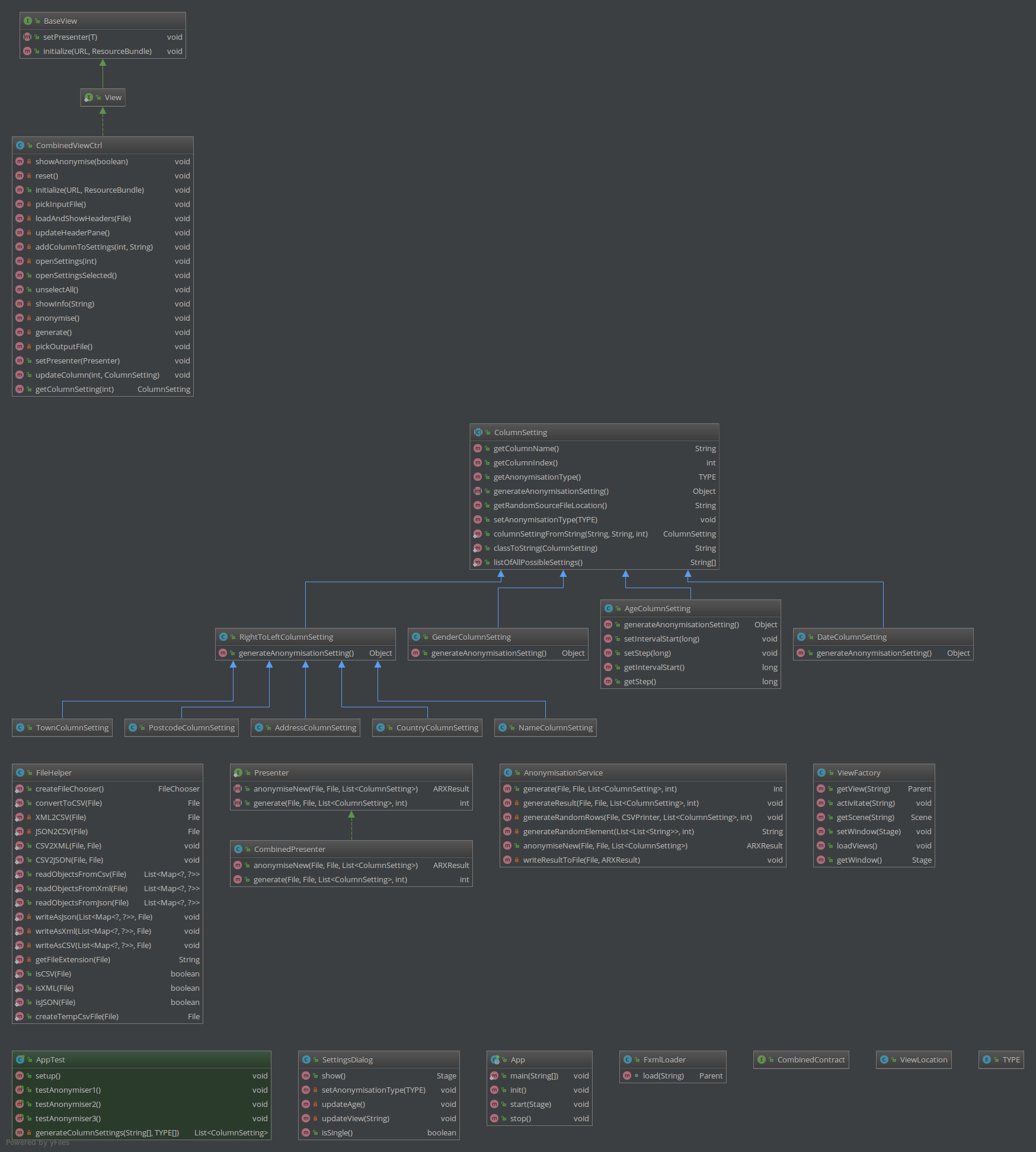Select listOfAllPossibleSettings() method
The image size is (1036, 1152).
[594, 562]
